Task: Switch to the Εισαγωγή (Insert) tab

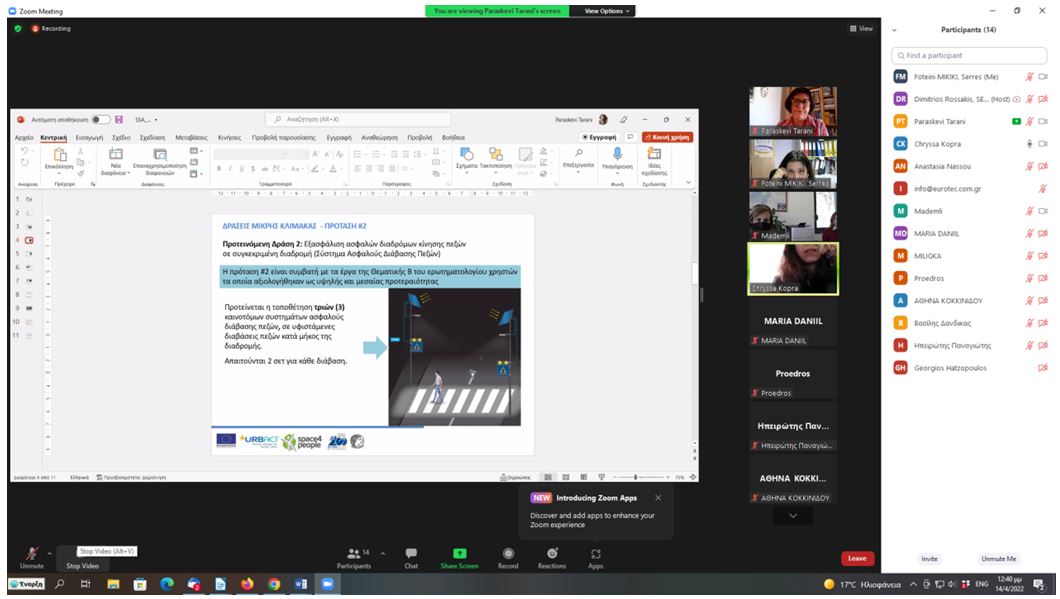Action: 89,137
